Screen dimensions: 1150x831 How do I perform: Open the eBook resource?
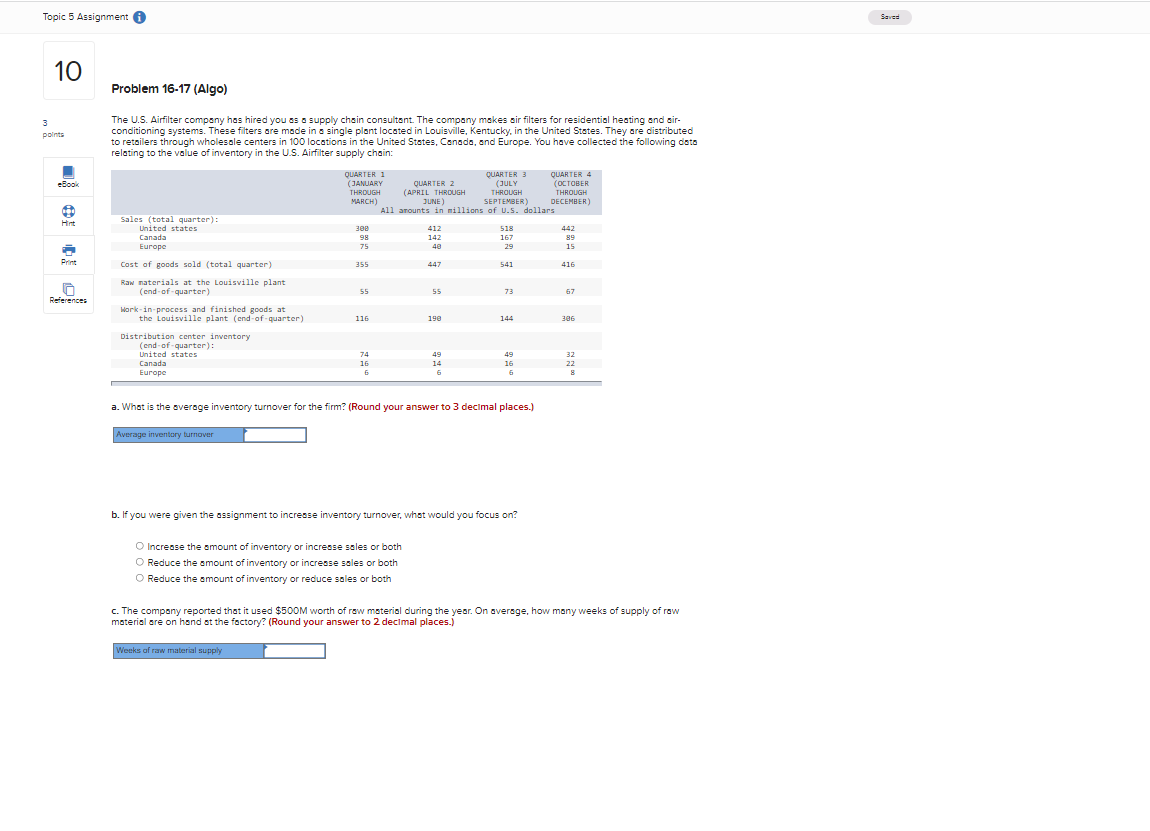coord(68,176)
